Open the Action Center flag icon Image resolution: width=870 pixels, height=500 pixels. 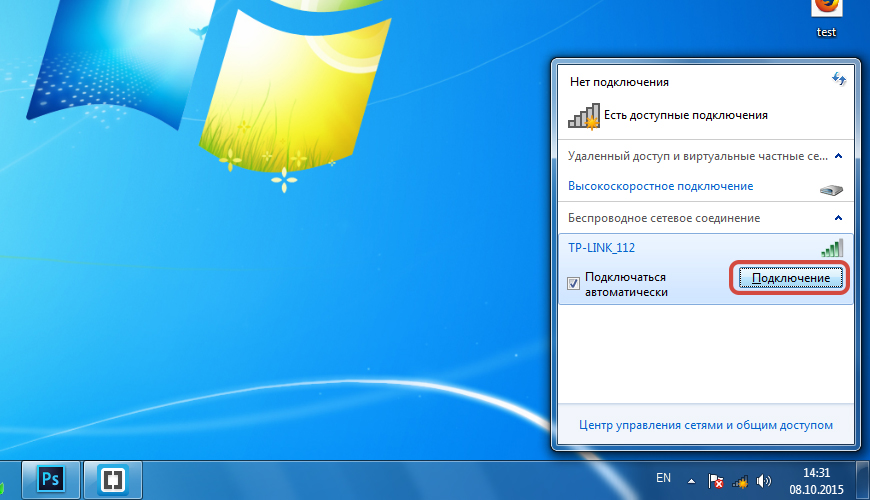click(x=715, y=481)
